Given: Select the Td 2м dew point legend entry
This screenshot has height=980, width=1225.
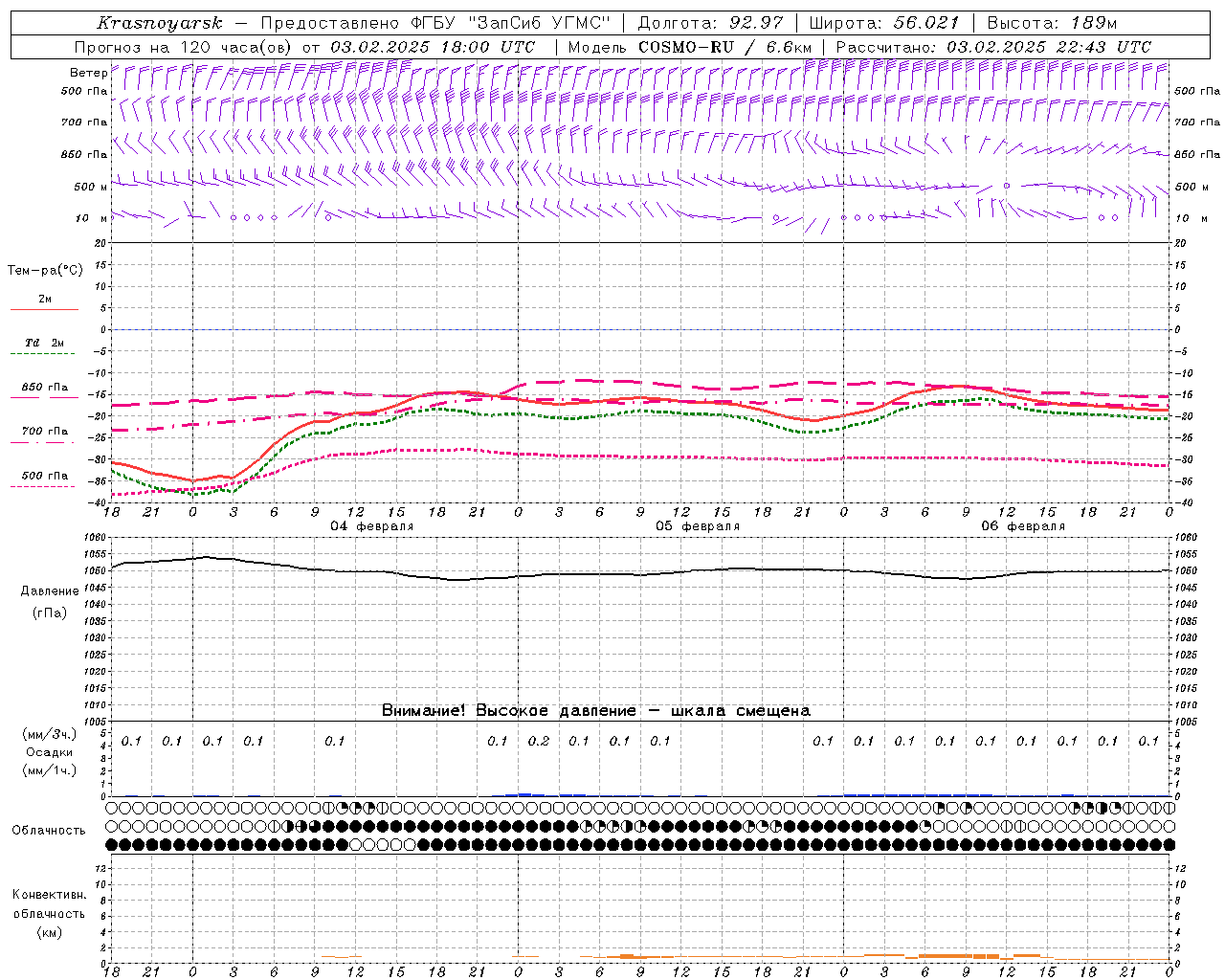Looking at the screenshot, I should (44, 343).
